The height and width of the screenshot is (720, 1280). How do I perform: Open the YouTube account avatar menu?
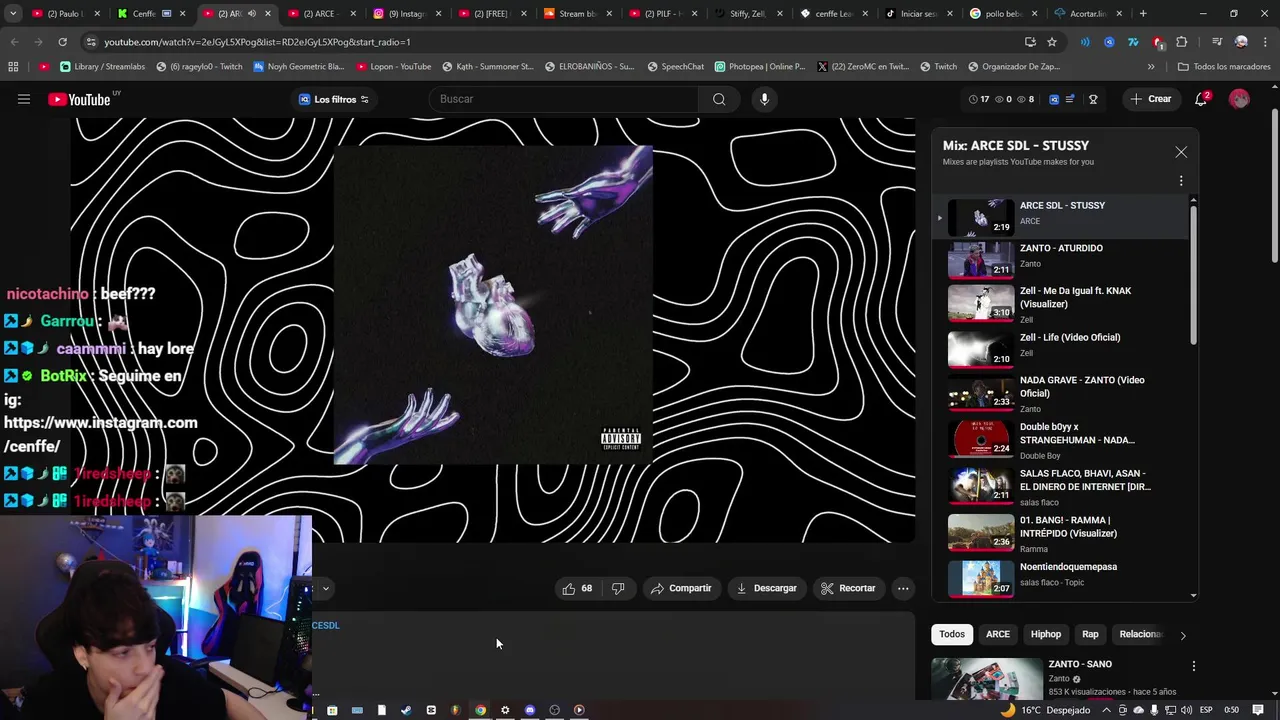point(1239,99)
